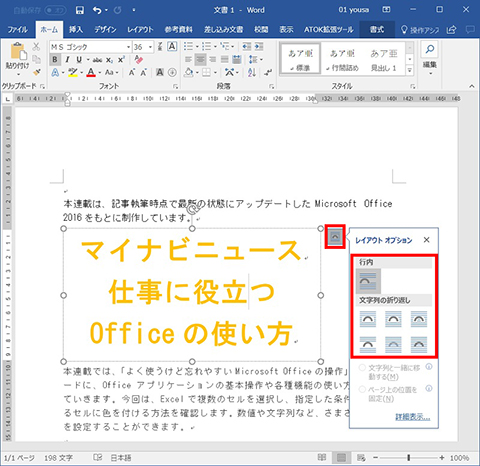Click zoom slider handle
The height and width of the screenshot is (466, 480).
408,457
